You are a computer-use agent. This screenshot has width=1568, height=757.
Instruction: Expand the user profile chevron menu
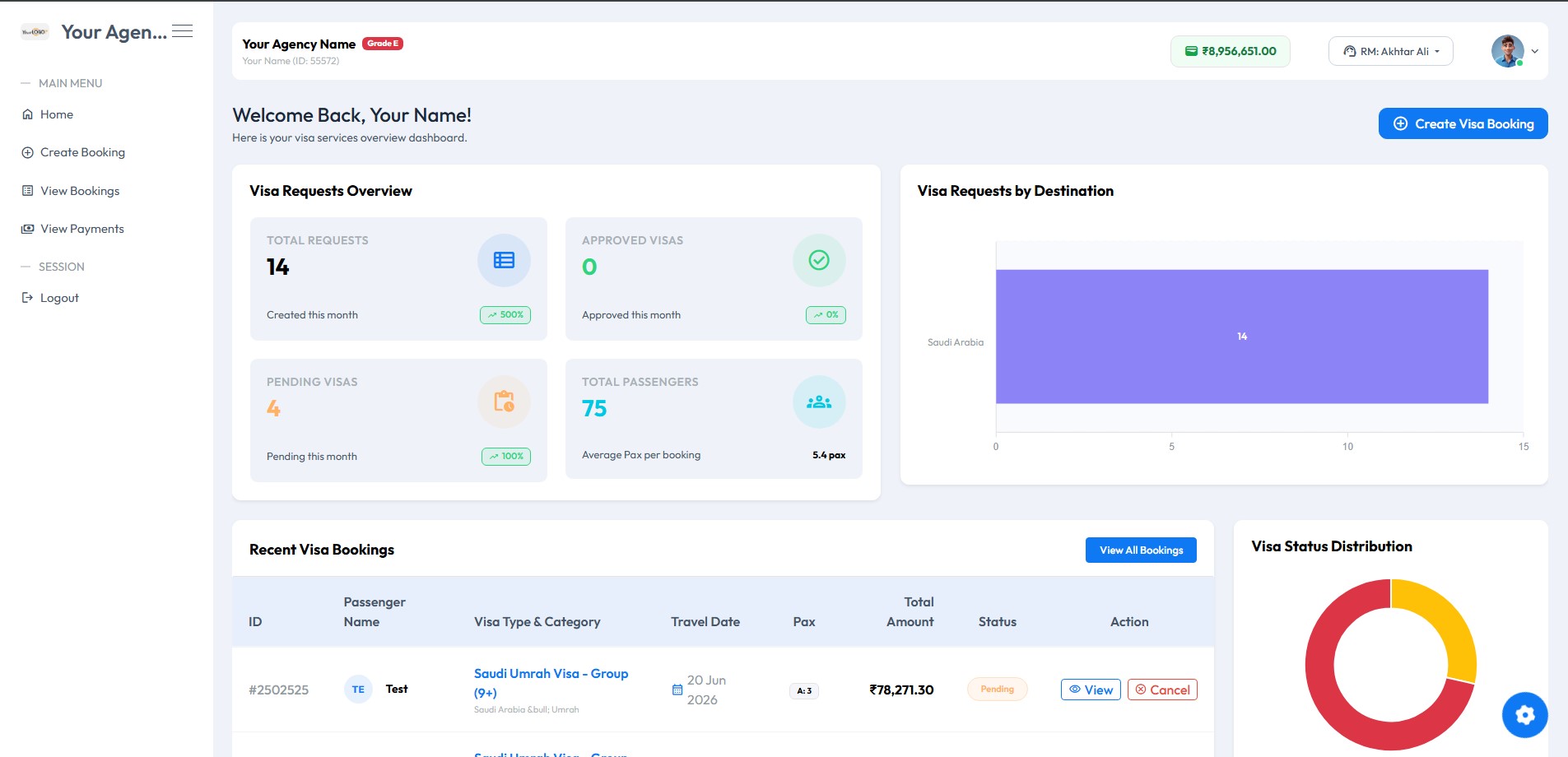click(x=1535, y=51)
